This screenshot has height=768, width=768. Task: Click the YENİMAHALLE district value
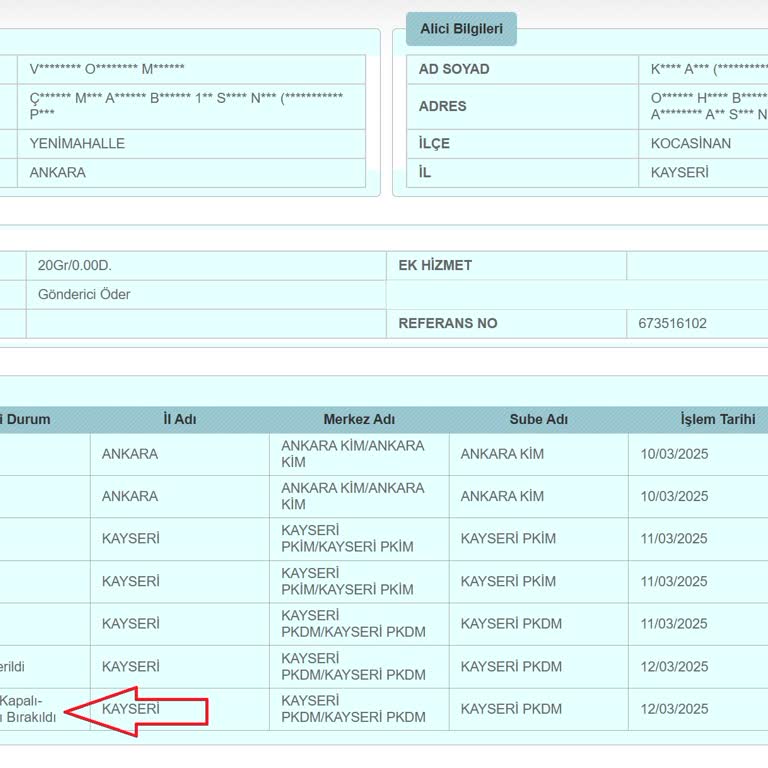77,144
